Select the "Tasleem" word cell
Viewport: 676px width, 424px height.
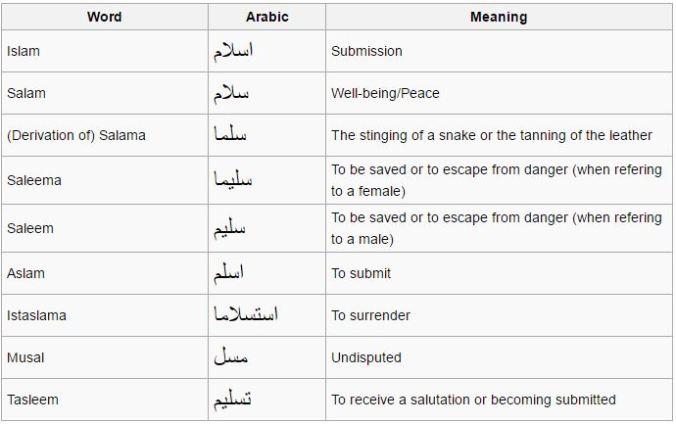tap(32, 400)
